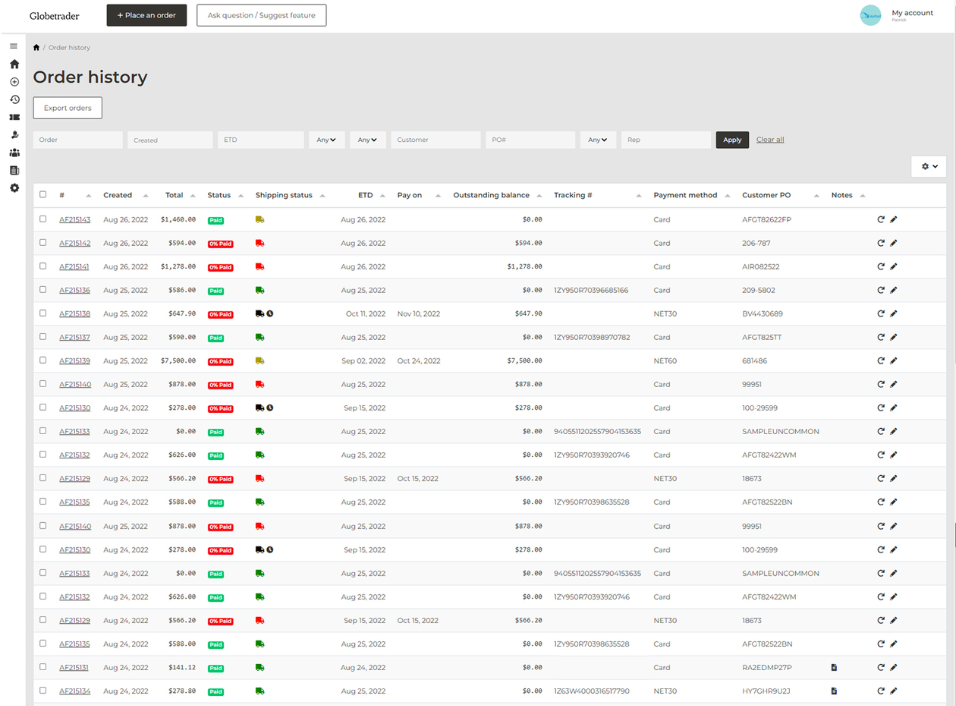Screen dimensions: 956x706
Task: Check the box for order AF215138
Action: 43,313
